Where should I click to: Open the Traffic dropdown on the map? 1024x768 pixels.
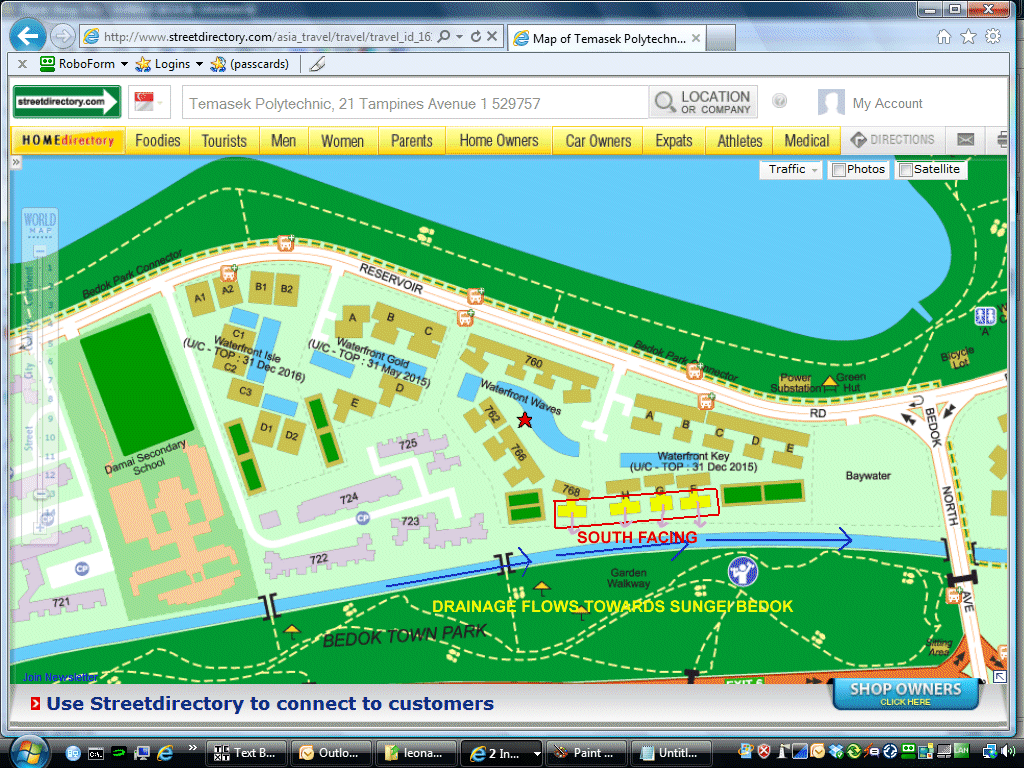pyautogui.click(x=791, y=169)
